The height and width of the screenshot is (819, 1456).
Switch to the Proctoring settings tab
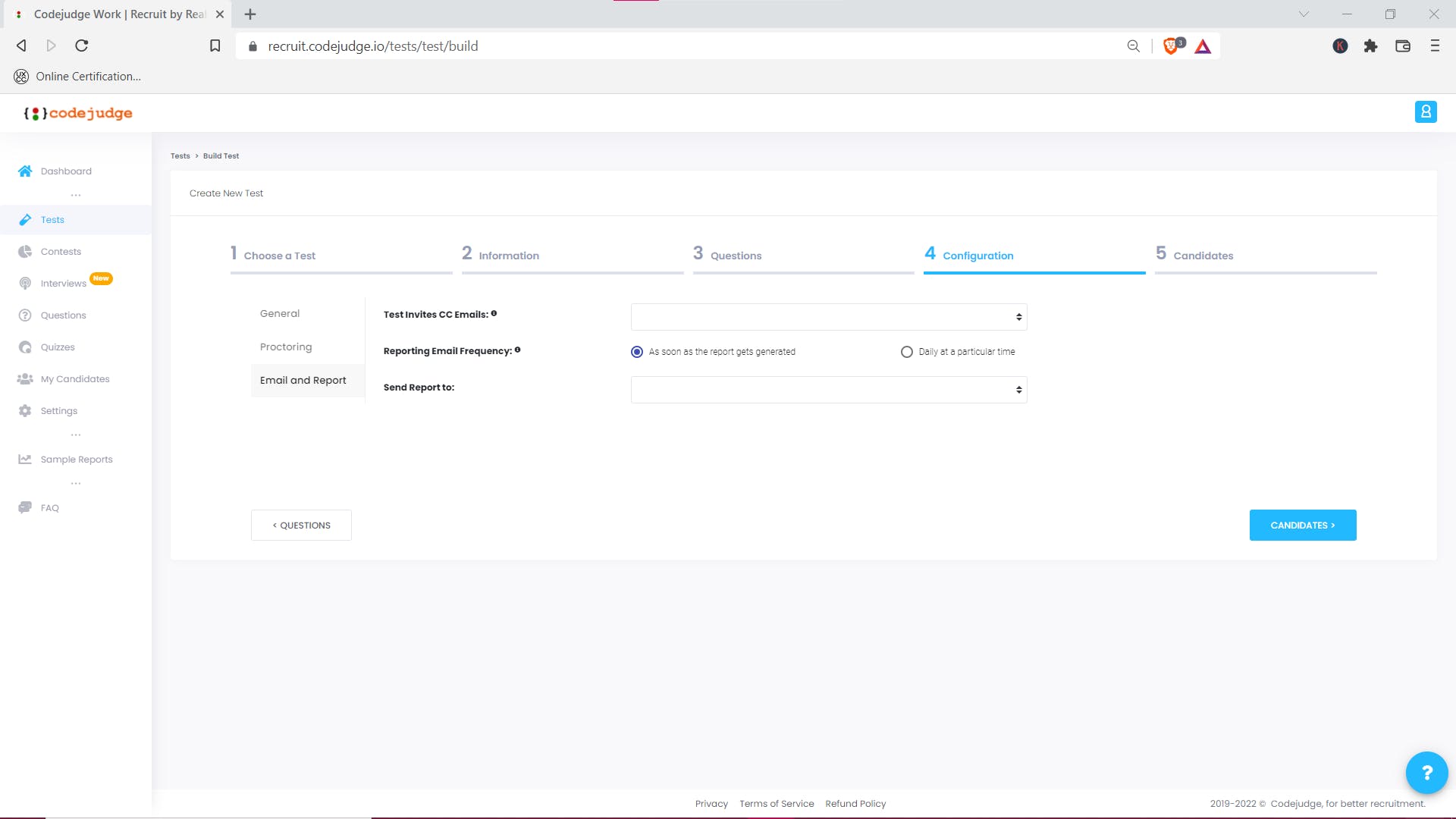pyautogui.click(x=286, y=347)
